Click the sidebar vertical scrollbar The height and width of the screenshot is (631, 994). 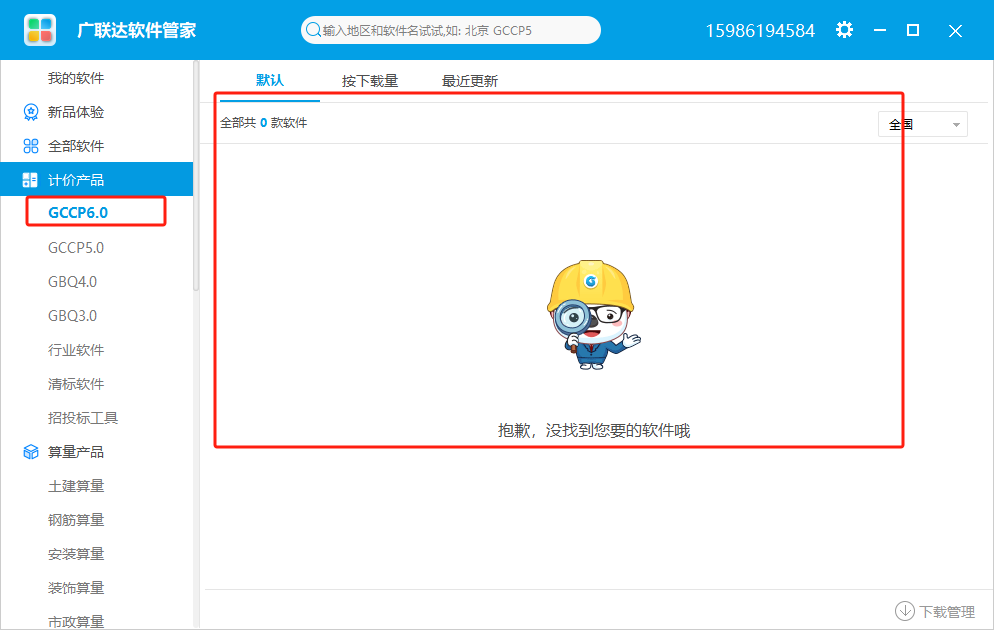click(x=196, y=176)
